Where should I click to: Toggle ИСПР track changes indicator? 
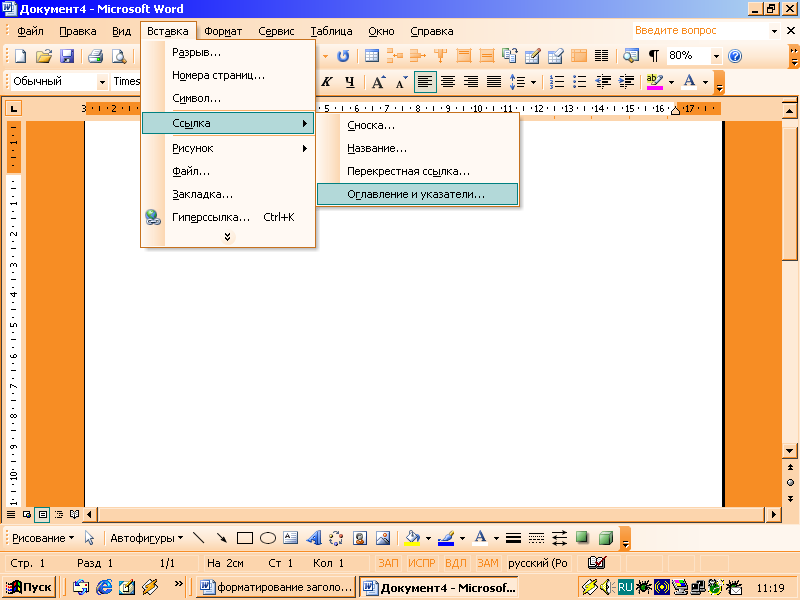[421, 563]
